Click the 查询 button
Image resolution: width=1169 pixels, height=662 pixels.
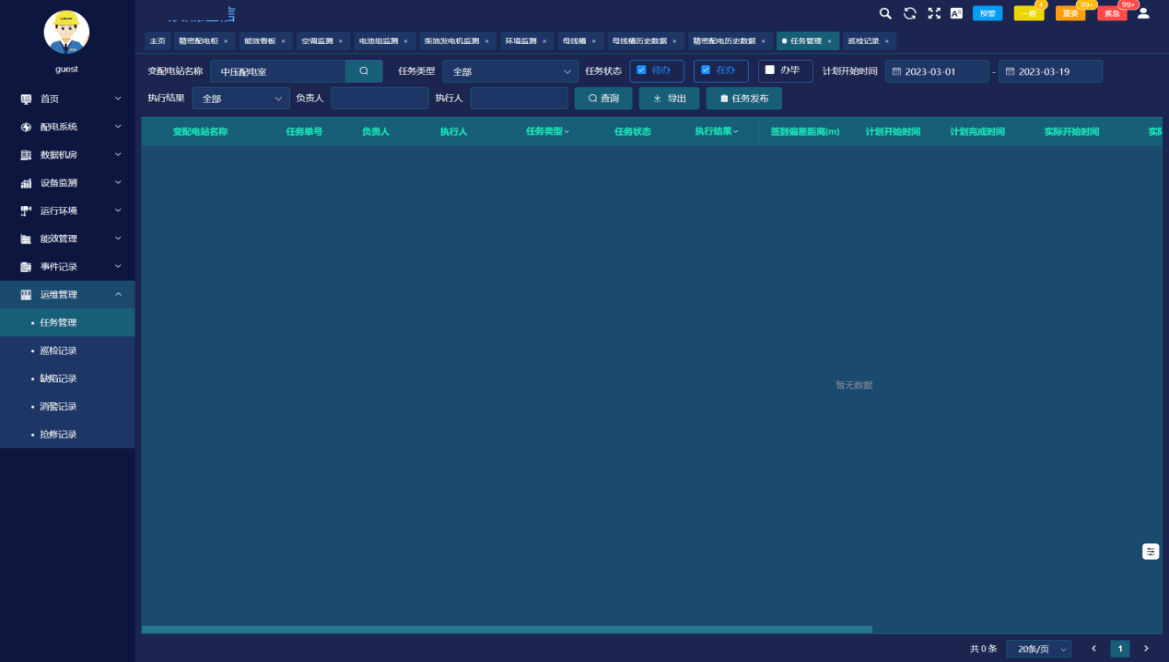coord(603,98)
